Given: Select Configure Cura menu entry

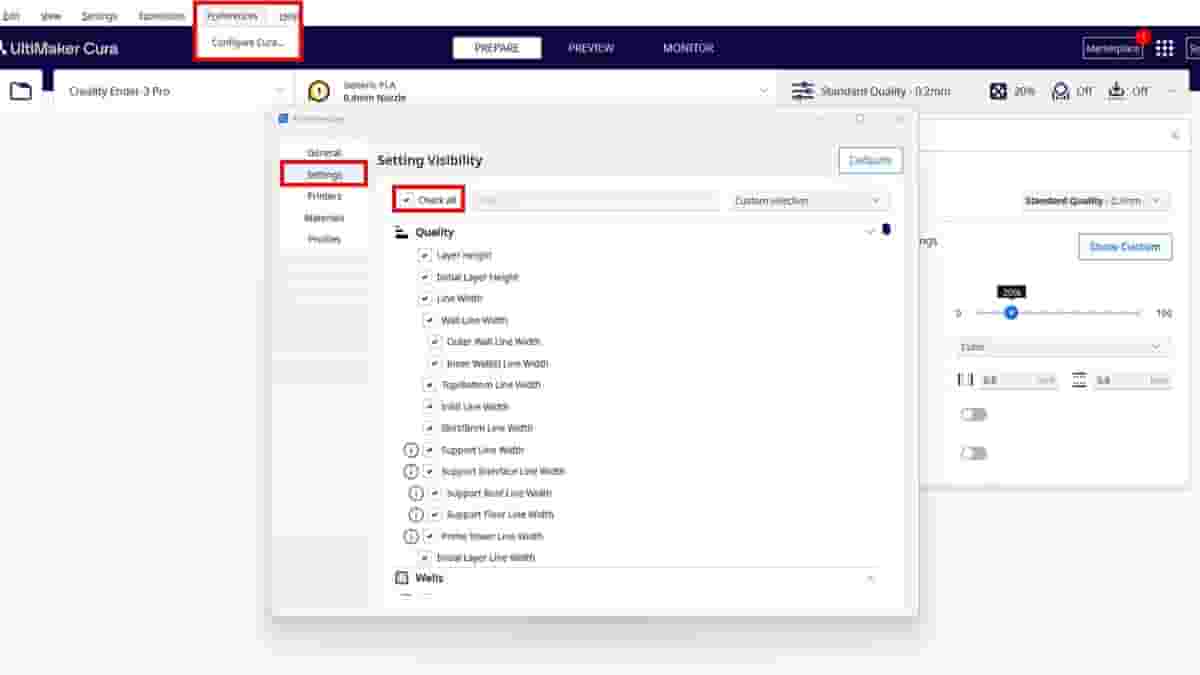Looking at the screenshot, I should [x=248, y=43].
